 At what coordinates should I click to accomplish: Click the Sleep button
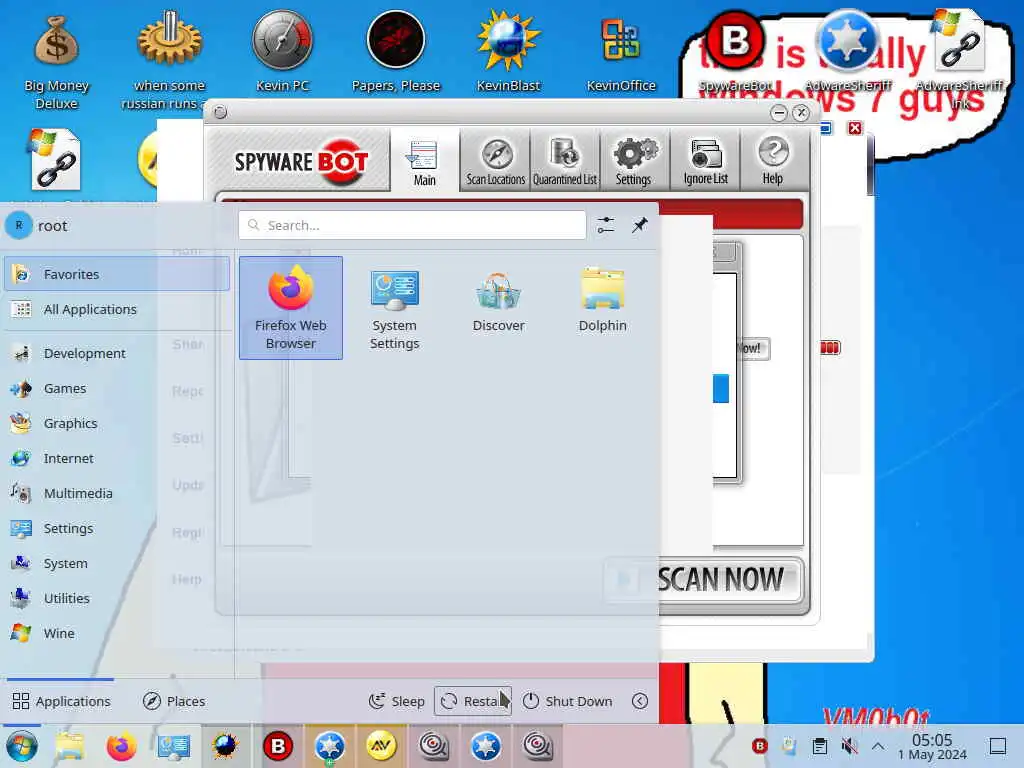point(396,701)
